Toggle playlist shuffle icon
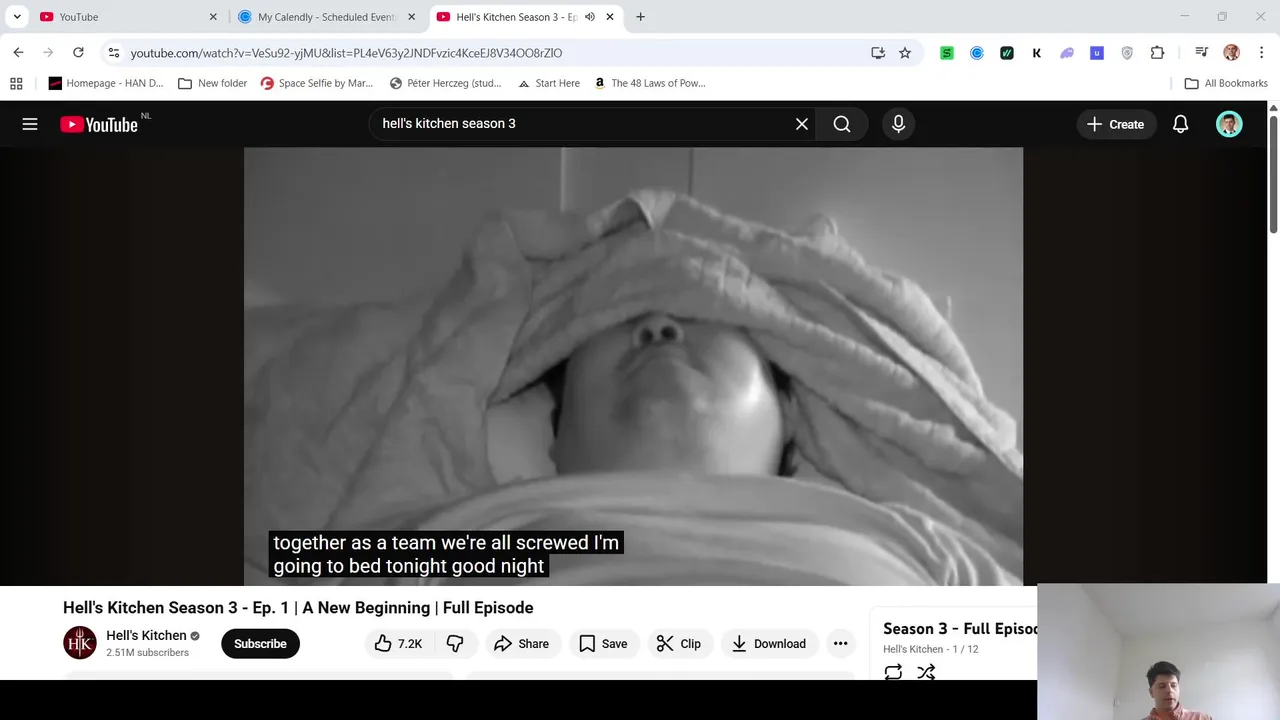 click(x=926, y=672)
